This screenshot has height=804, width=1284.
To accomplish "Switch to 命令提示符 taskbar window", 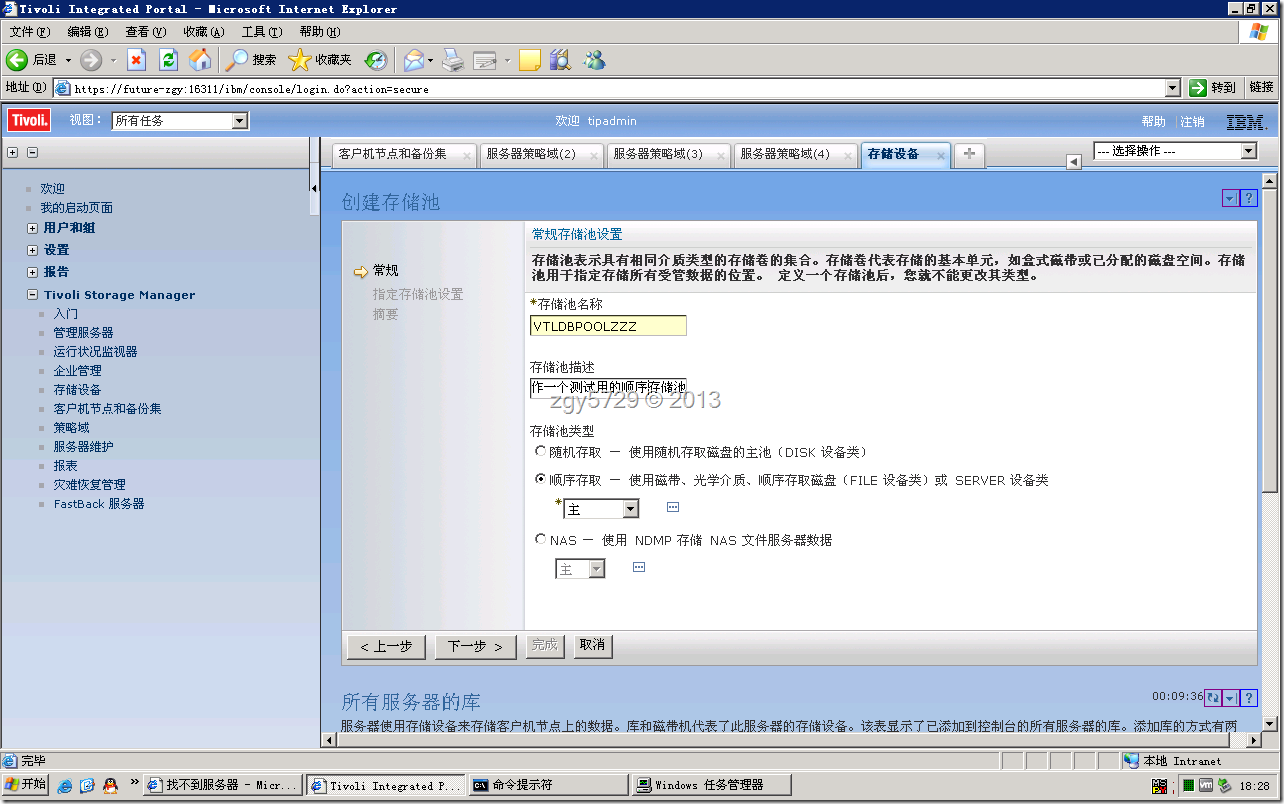I will (x=548, y=785).
